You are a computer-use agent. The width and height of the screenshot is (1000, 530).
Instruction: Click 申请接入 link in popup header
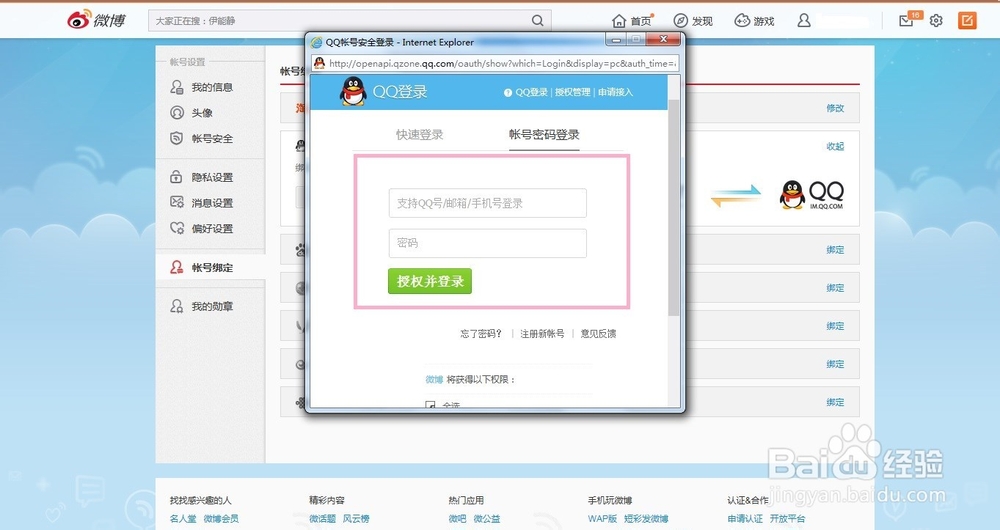[615, 92]
